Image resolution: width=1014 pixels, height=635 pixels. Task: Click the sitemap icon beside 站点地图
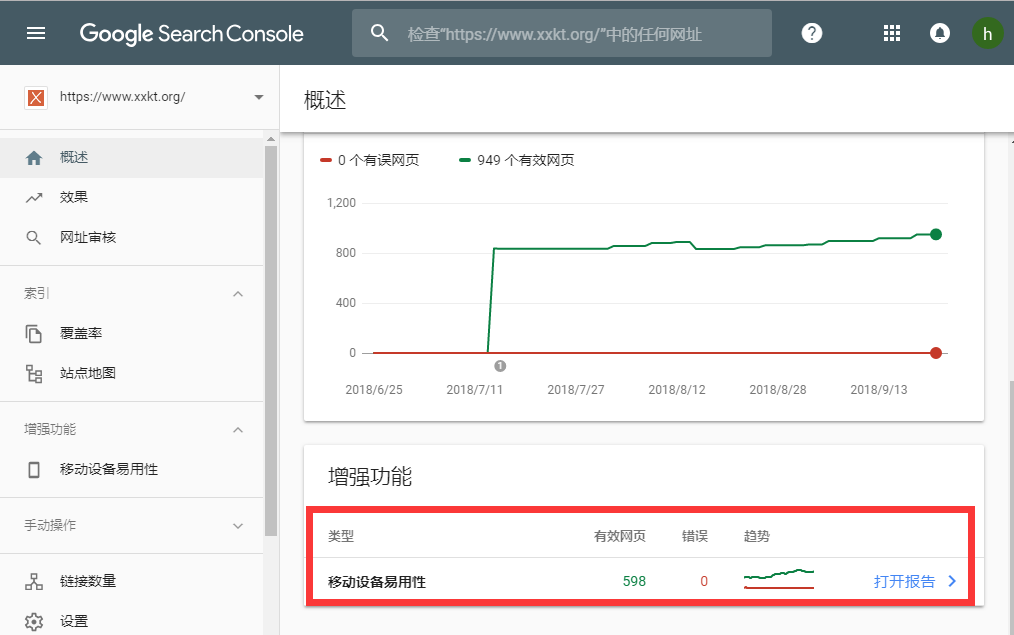tap(34, 374)
